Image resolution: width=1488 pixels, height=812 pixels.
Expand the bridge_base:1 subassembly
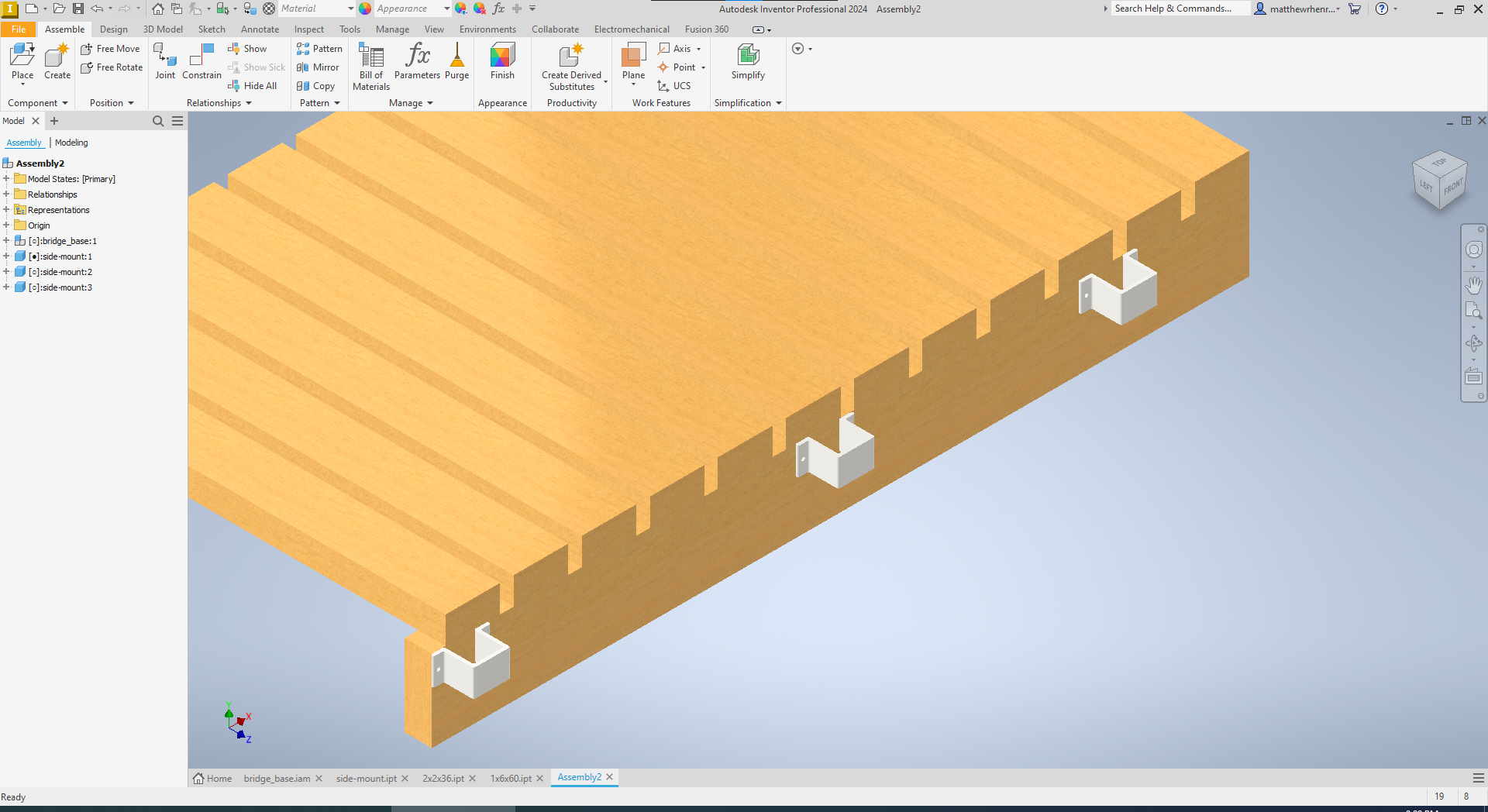coord(6,241)
